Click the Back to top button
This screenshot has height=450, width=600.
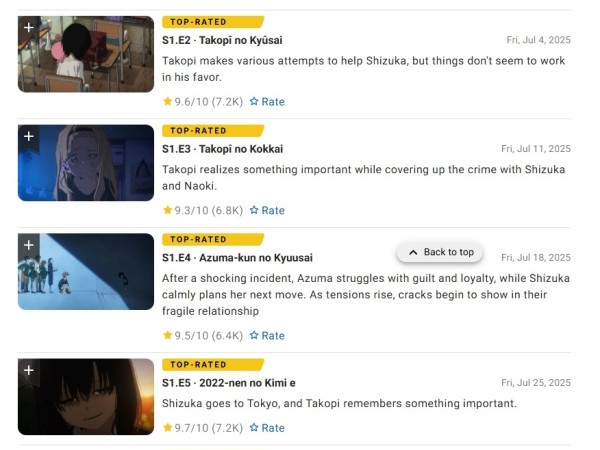(439, 252)
